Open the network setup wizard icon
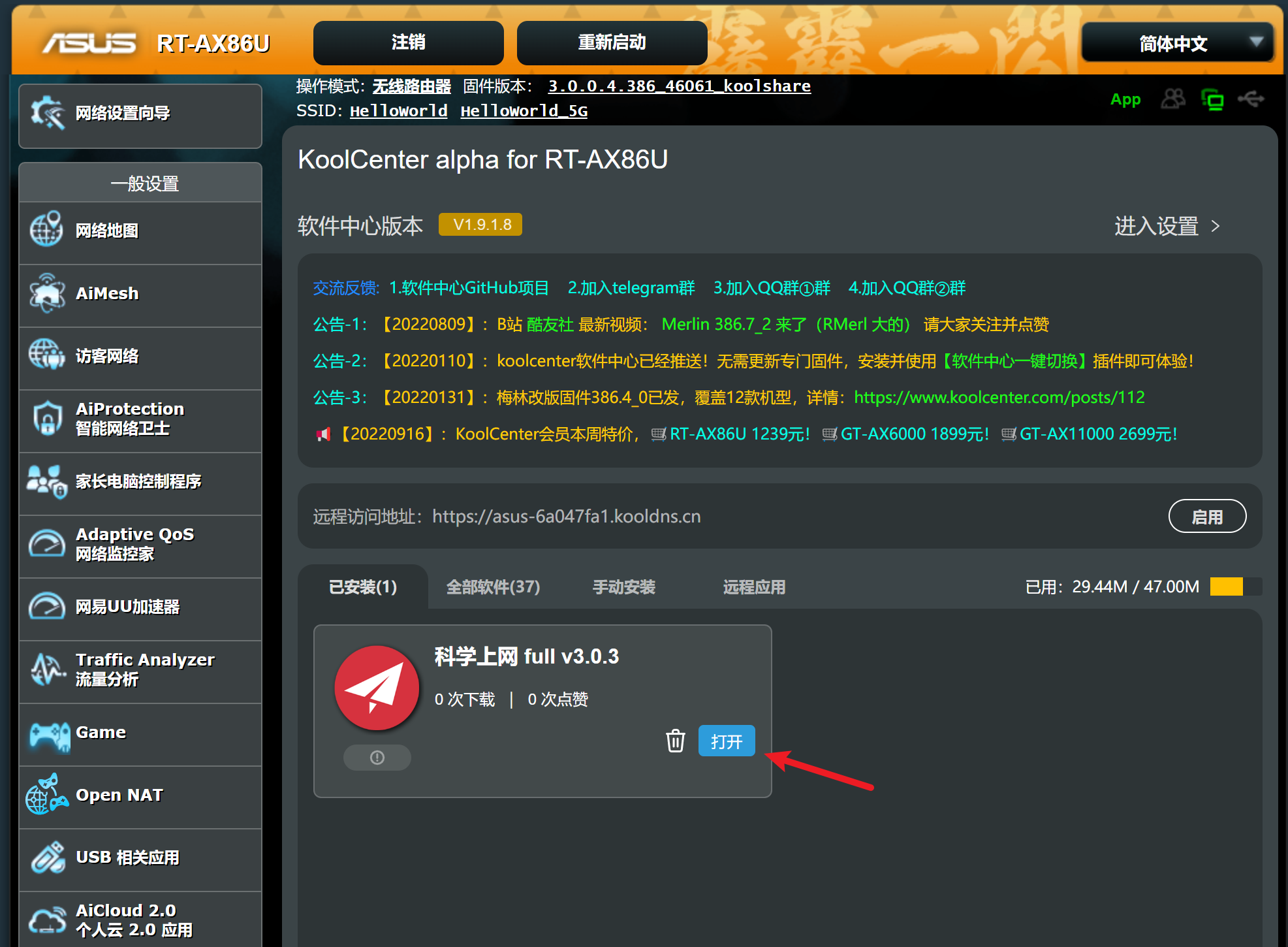 [48, 113]
